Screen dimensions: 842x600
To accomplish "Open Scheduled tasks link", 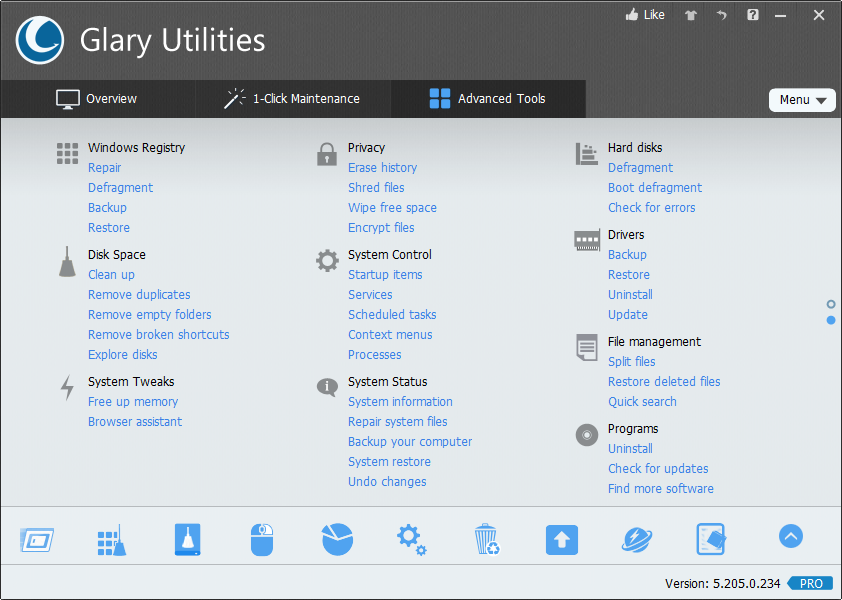I will pos(392,315).
